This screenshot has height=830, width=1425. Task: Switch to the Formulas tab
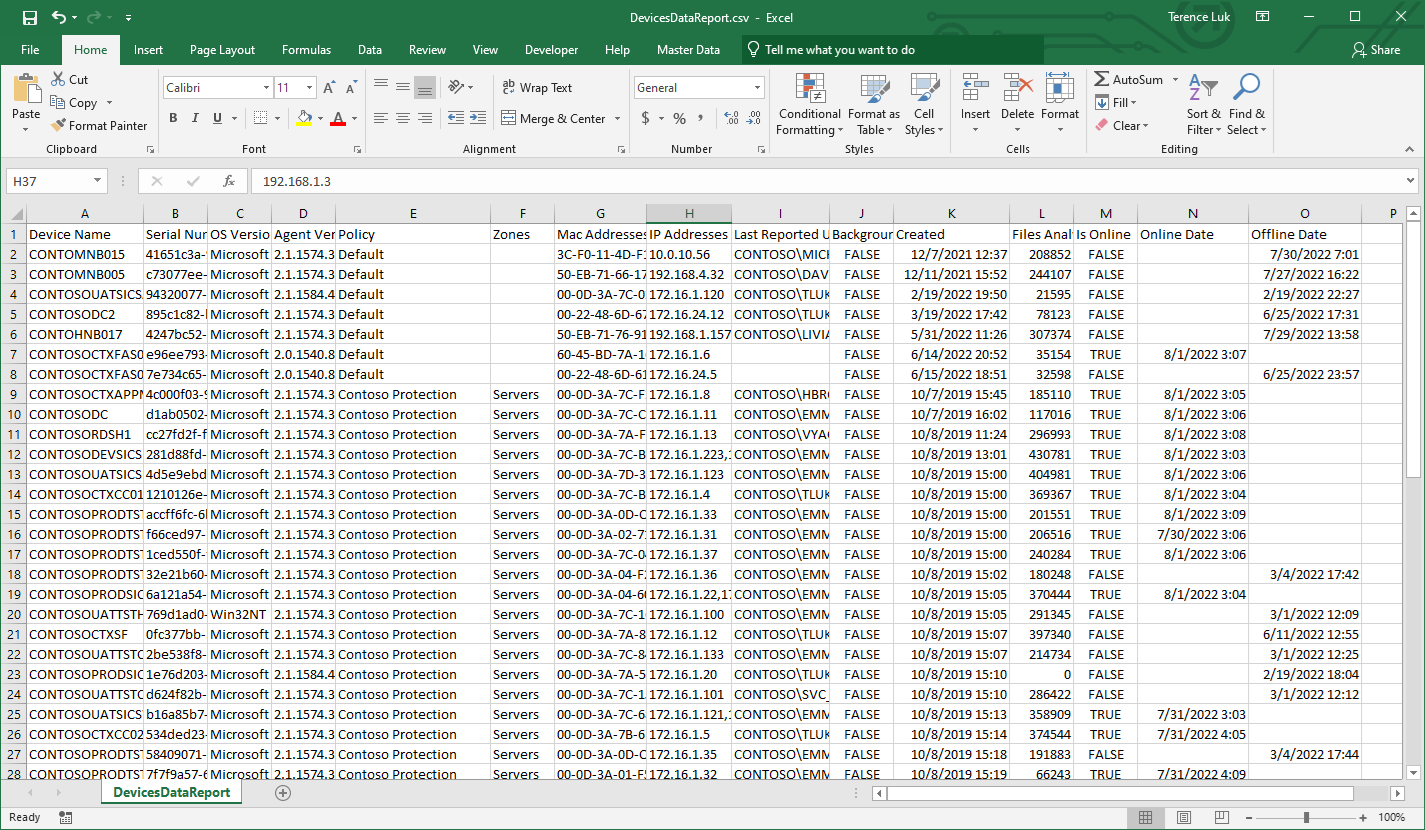306,50
